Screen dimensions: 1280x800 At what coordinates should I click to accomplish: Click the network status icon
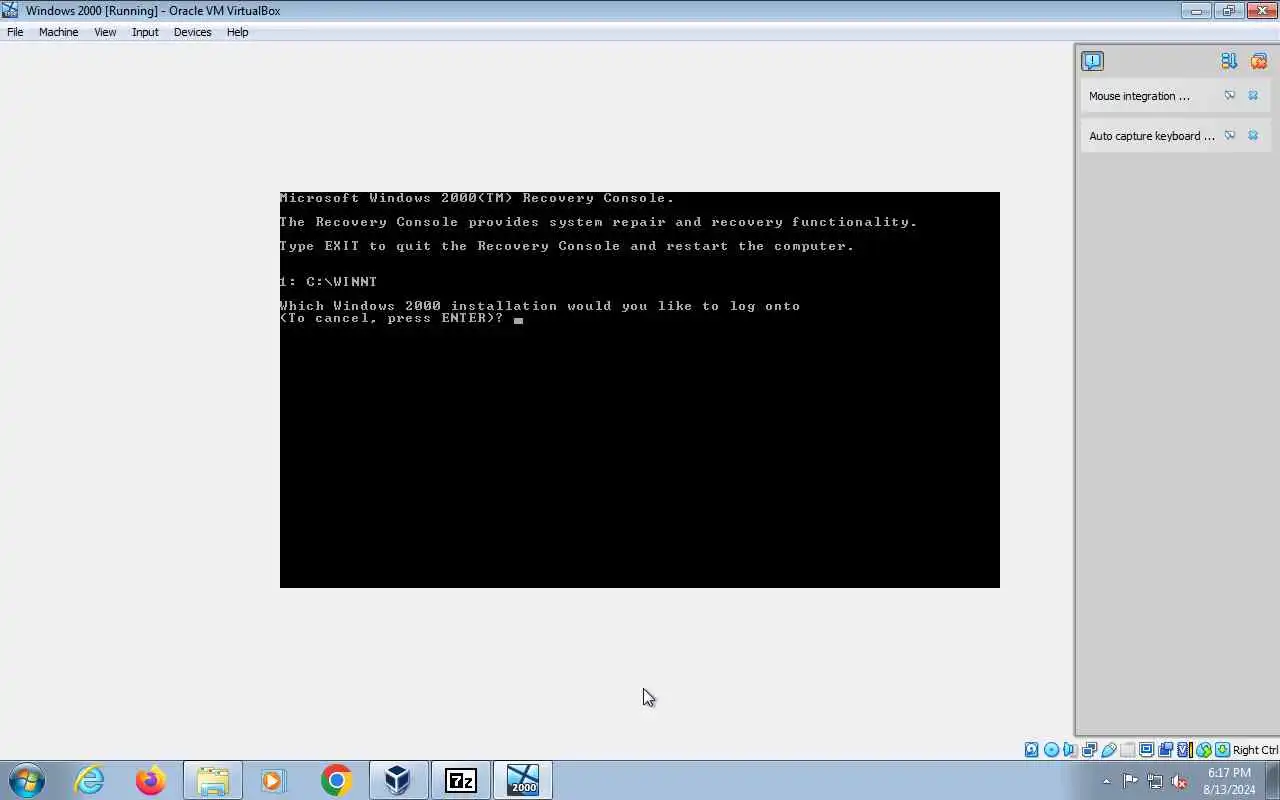(1089, 750)
